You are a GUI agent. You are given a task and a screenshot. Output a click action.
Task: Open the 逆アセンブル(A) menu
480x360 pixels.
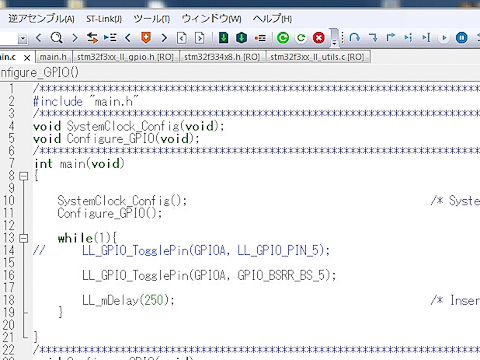coord(41,19)
